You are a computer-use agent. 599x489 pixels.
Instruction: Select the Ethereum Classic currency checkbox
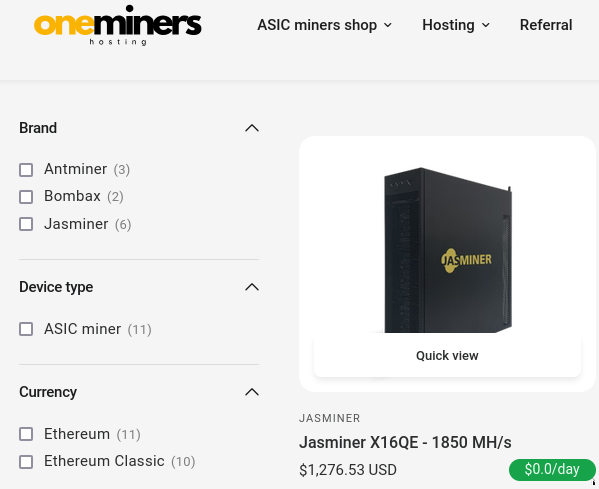point(26,461)
